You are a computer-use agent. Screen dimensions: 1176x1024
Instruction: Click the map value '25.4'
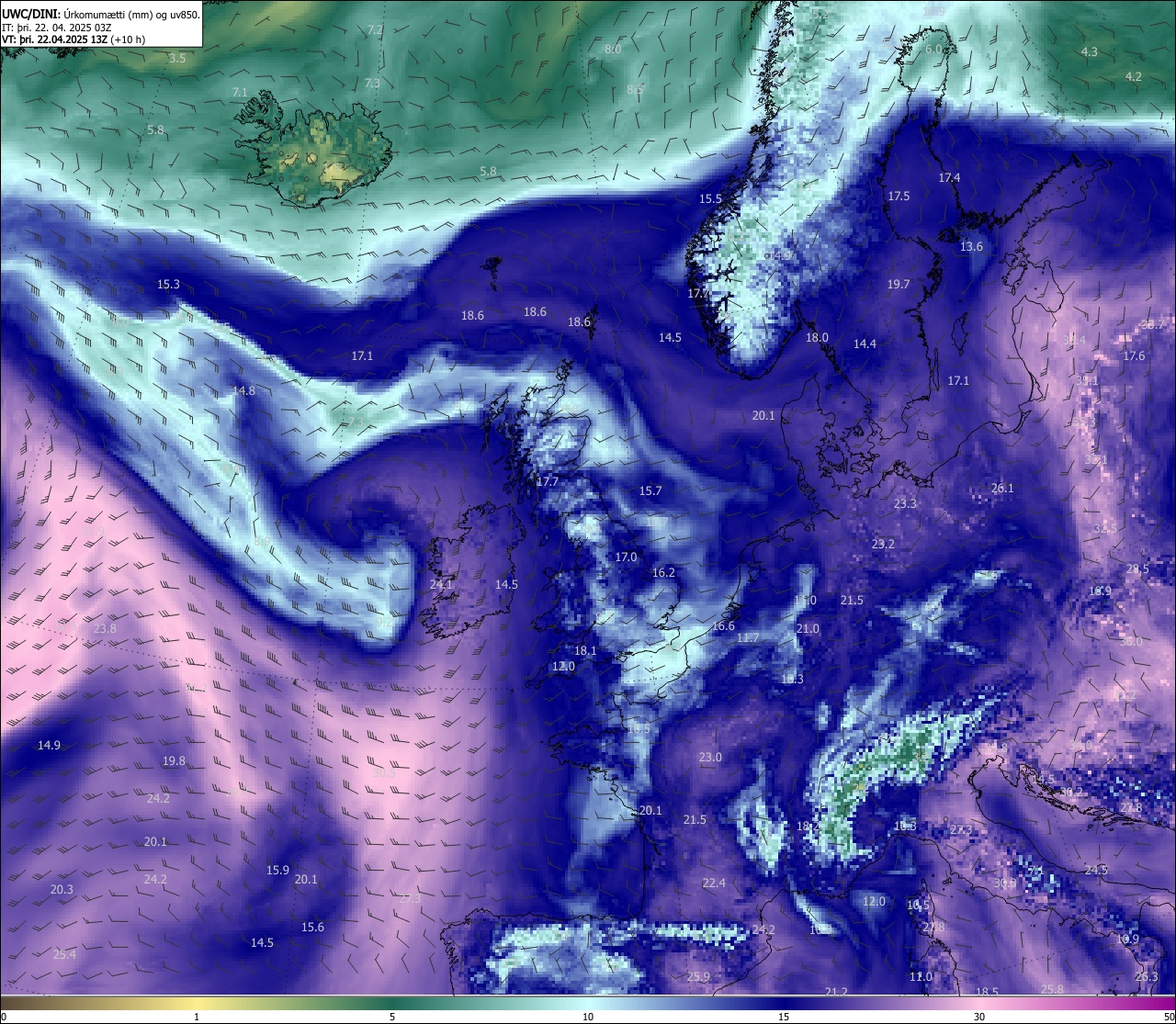pyautogui.click(x=64, y=954)
